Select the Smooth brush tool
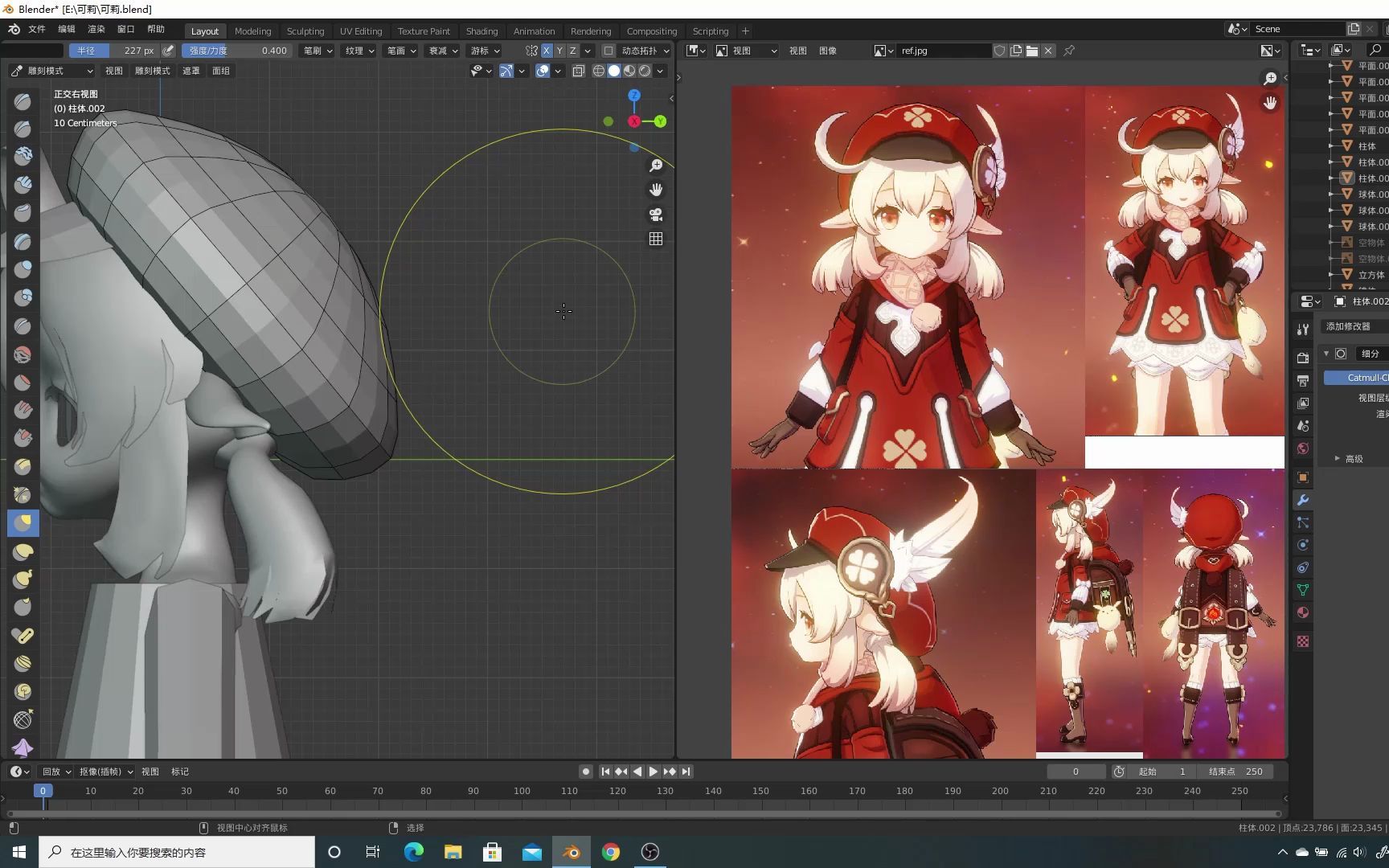This screenshot has width=1389, height=868. pyautogui.click(x=23, y=354)
